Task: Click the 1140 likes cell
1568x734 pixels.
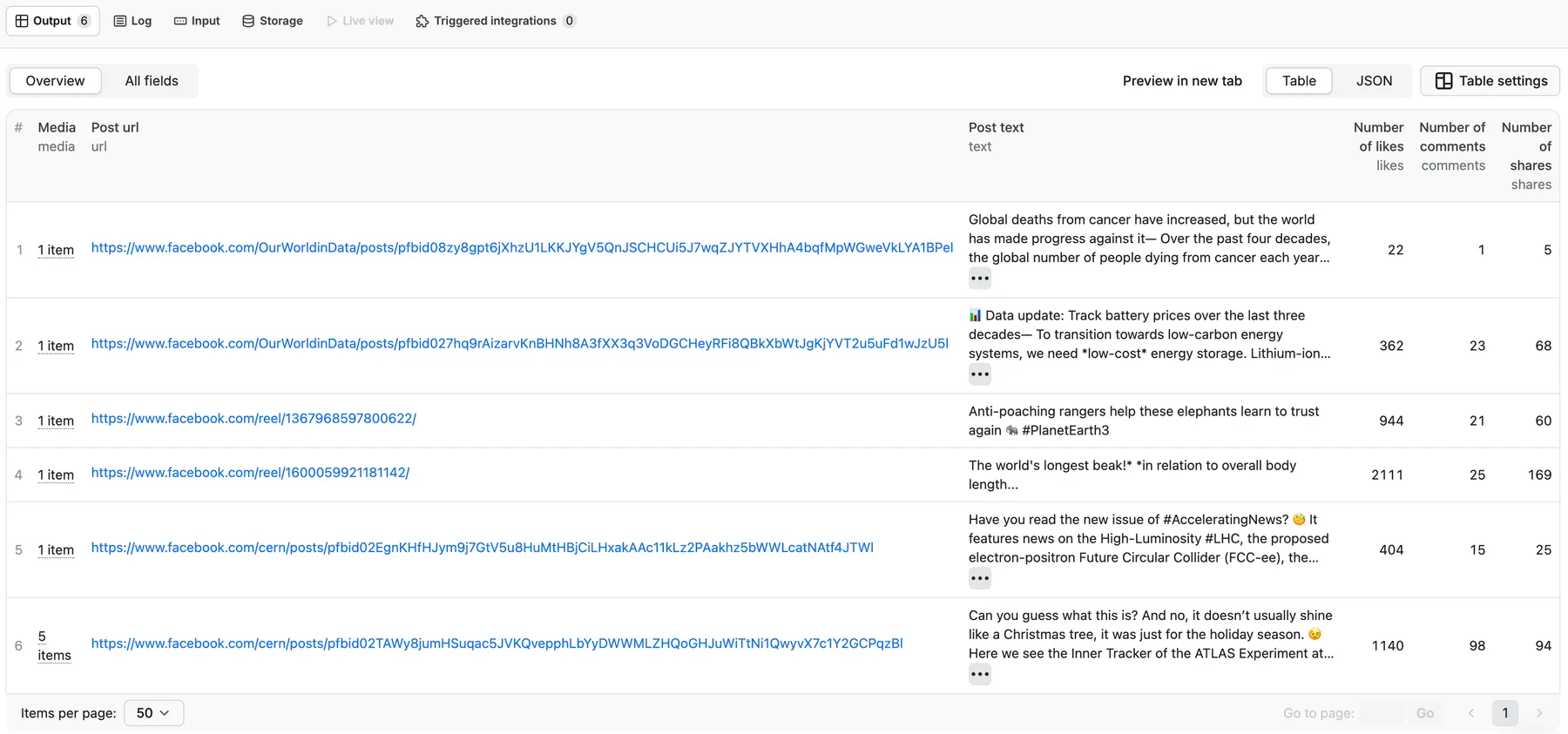Action: coord(1387,645)
